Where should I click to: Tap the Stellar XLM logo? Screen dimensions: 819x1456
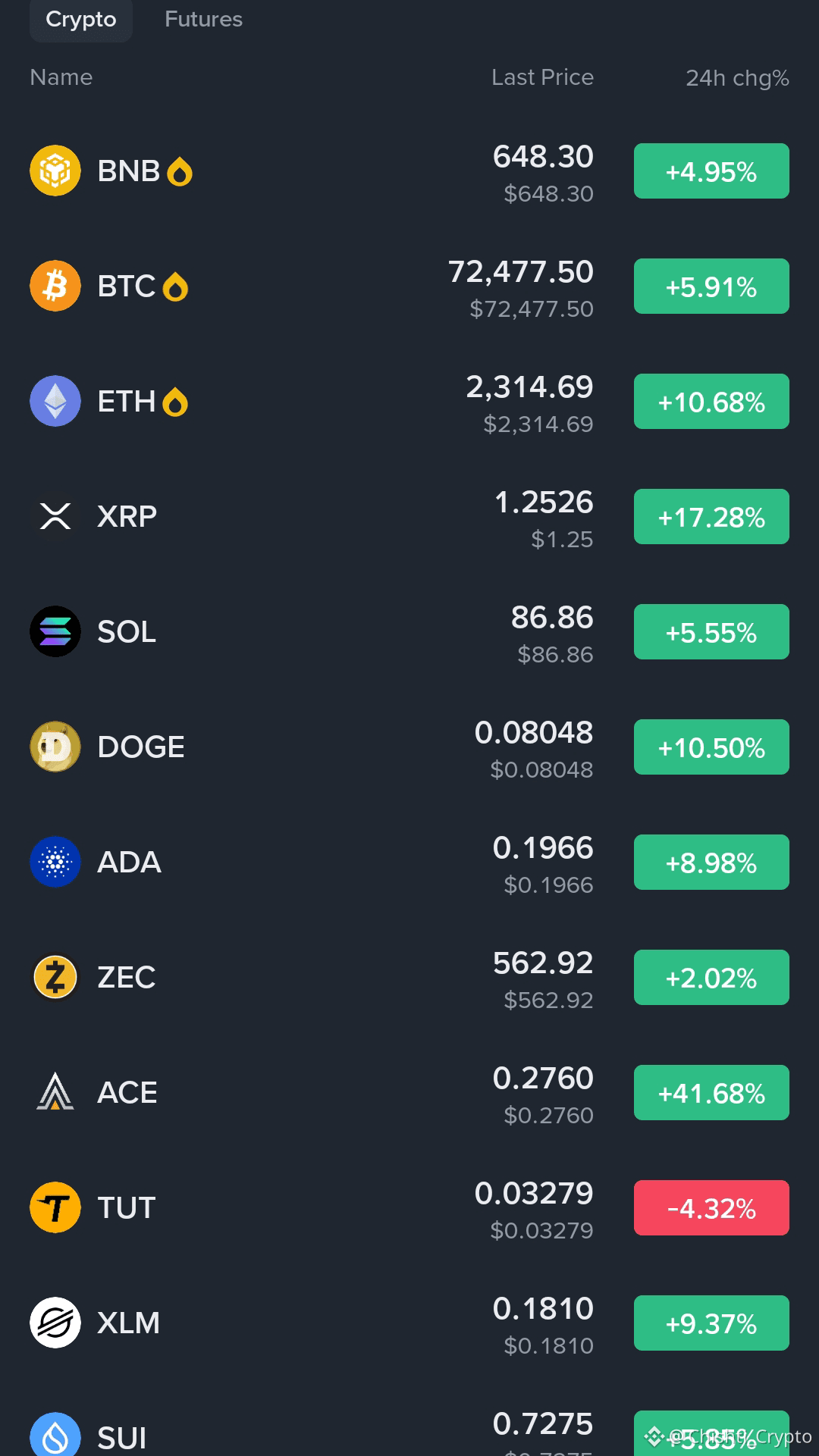[x=55, y=1323]
